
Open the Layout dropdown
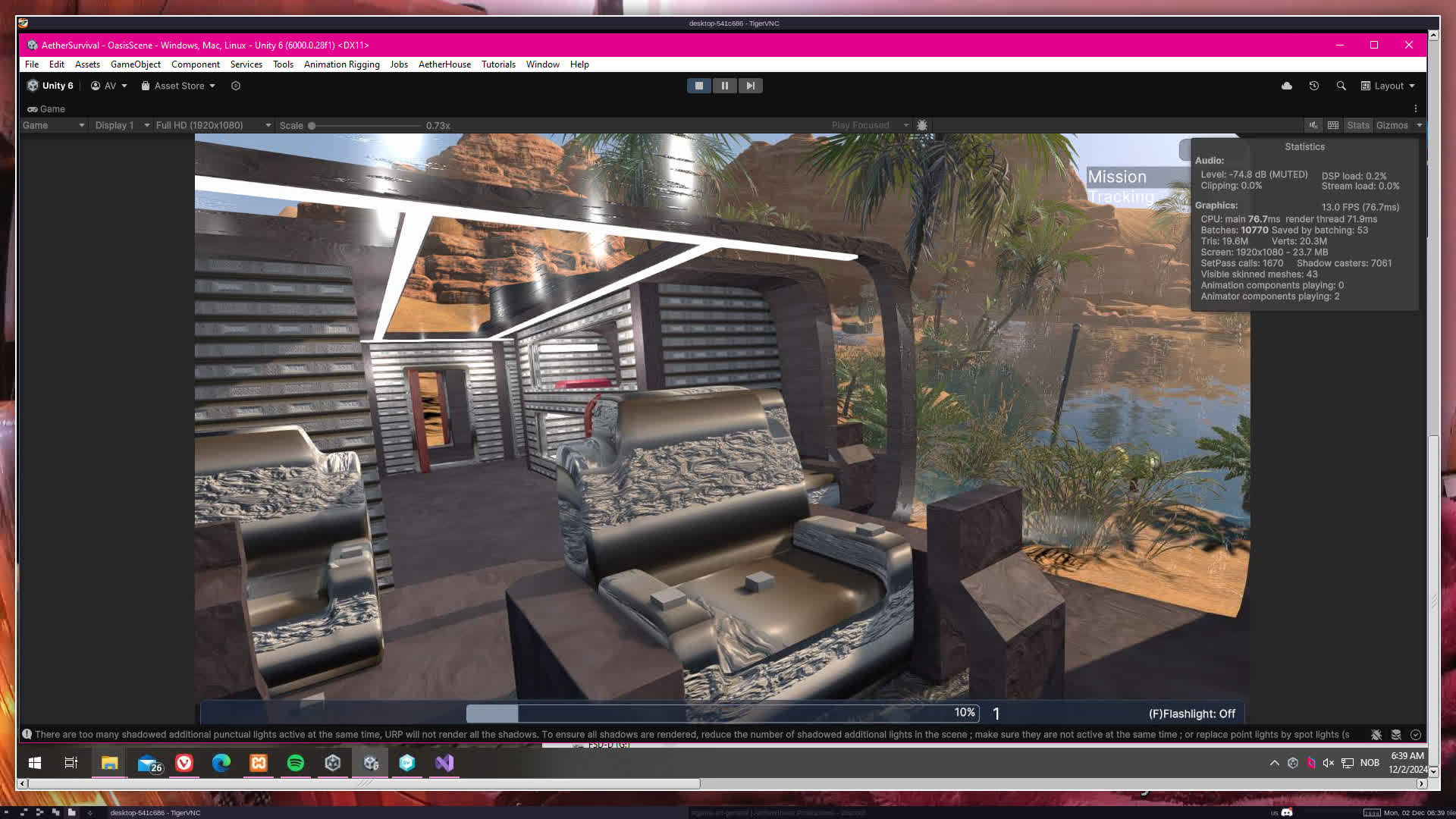click(x=1388, y=86)
